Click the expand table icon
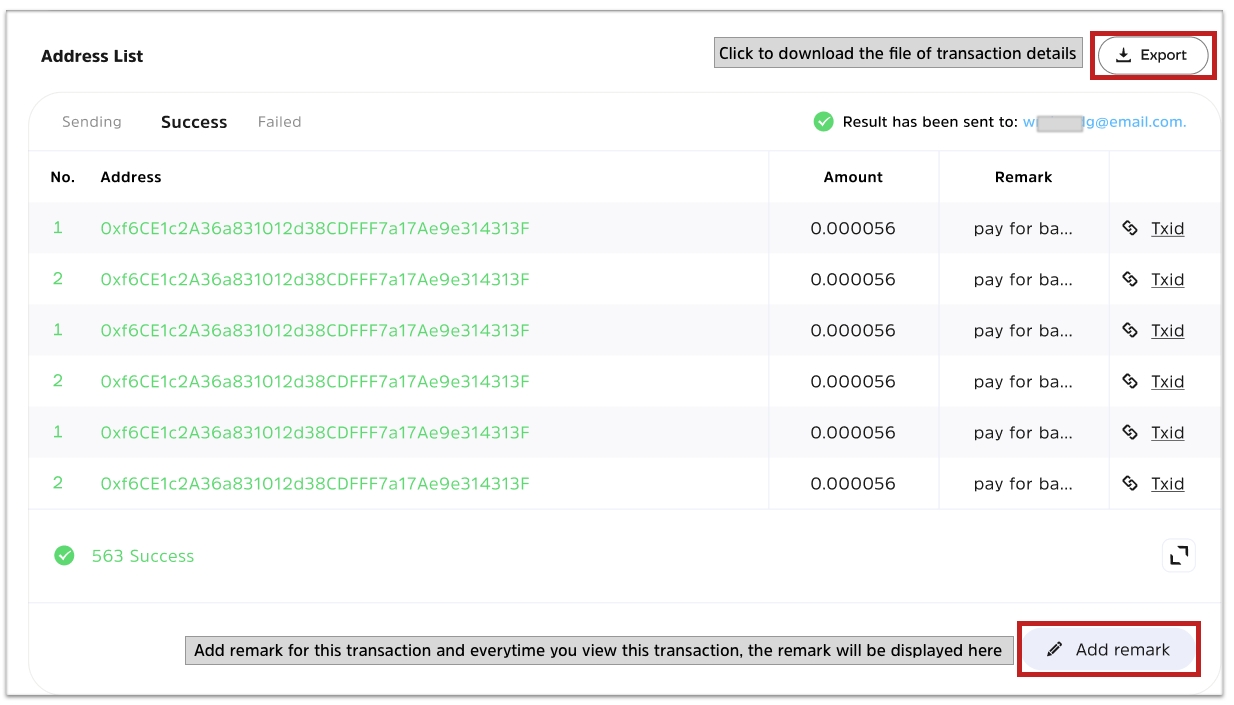Viewport: 1234px width, 705px height. click(x=1179, y=555)
